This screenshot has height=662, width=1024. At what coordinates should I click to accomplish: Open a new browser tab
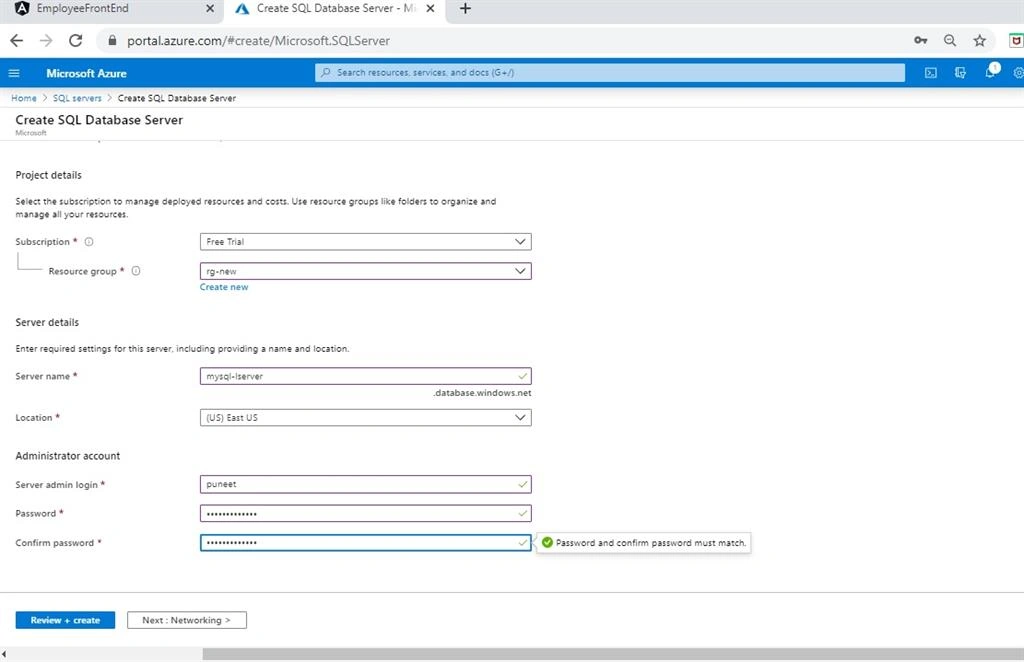tap(465, 8)
